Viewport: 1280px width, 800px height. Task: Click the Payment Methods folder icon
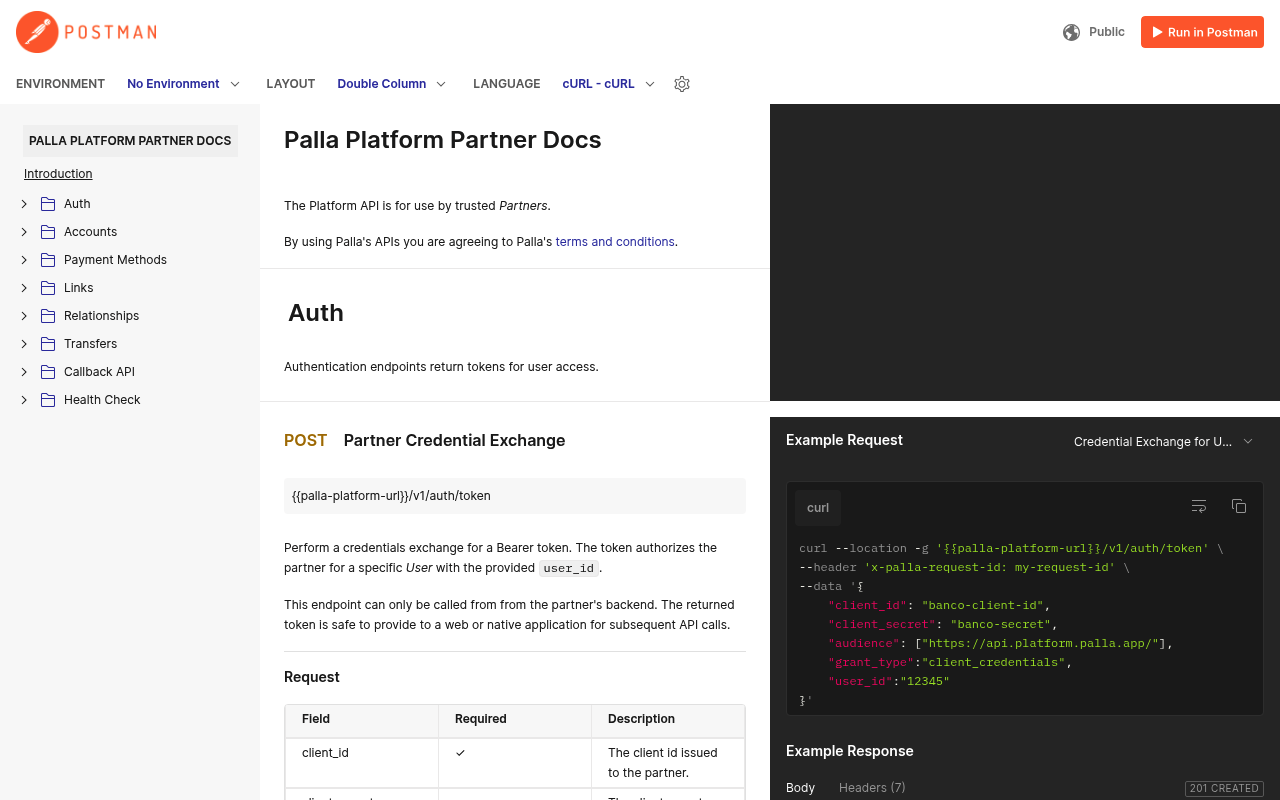tap(48, 260)
